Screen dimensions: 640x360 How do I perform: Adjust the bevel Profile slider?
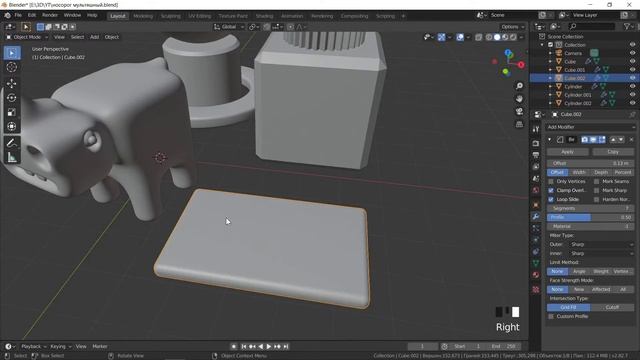coord(591,218)
